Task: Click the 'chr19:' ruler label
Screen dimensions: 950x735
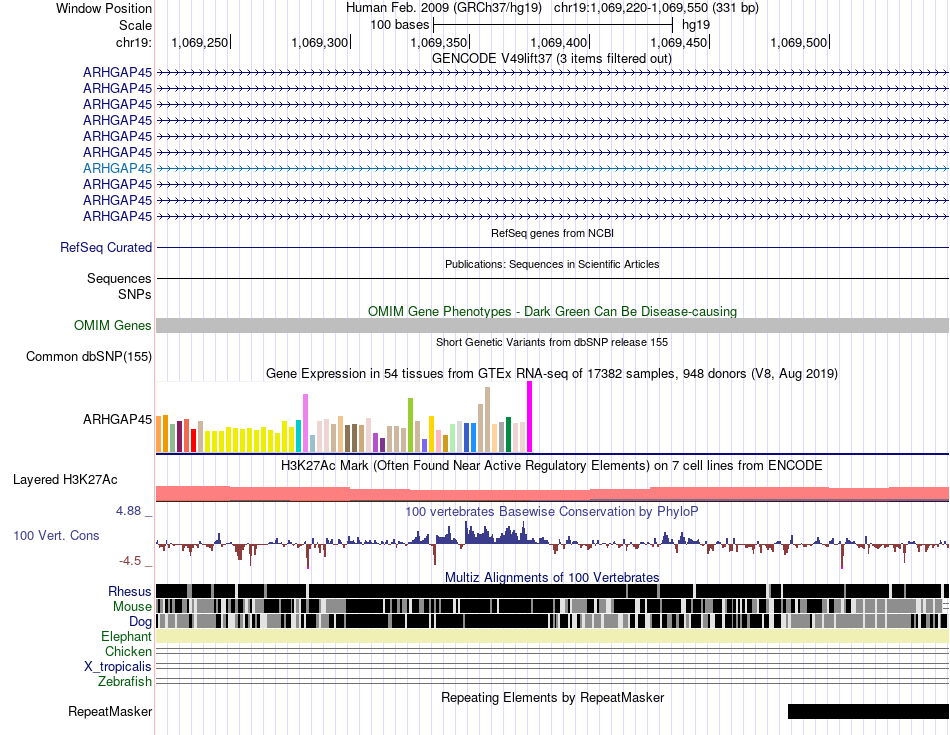Action: click(134, 42)
